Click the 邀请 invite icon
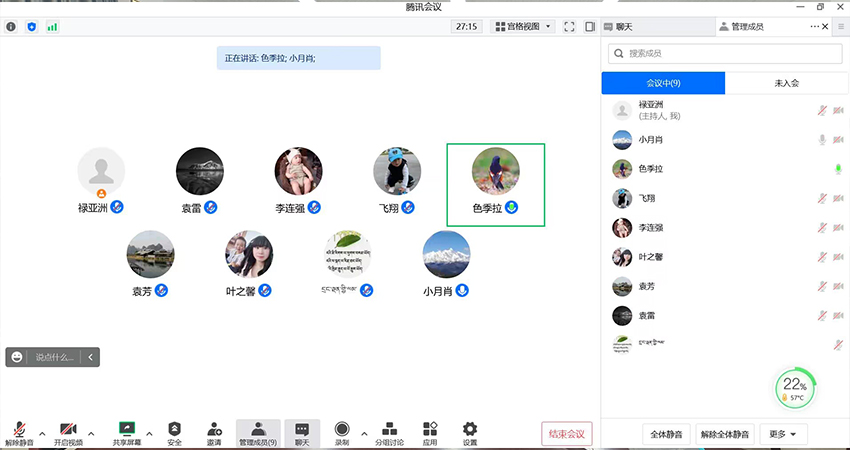 (214, 428)
